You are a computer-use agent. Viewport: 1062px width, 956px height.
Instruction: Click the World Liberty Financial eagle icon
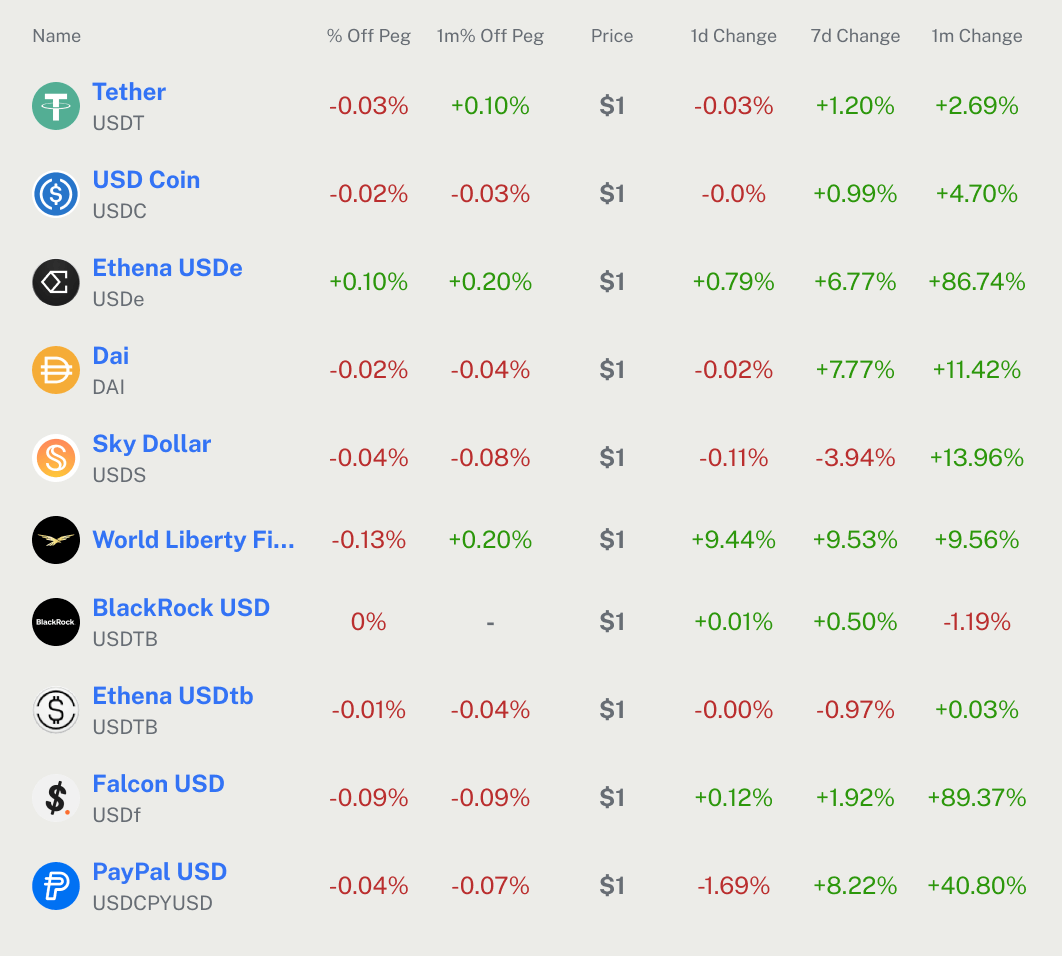click(x=56, y=540)
